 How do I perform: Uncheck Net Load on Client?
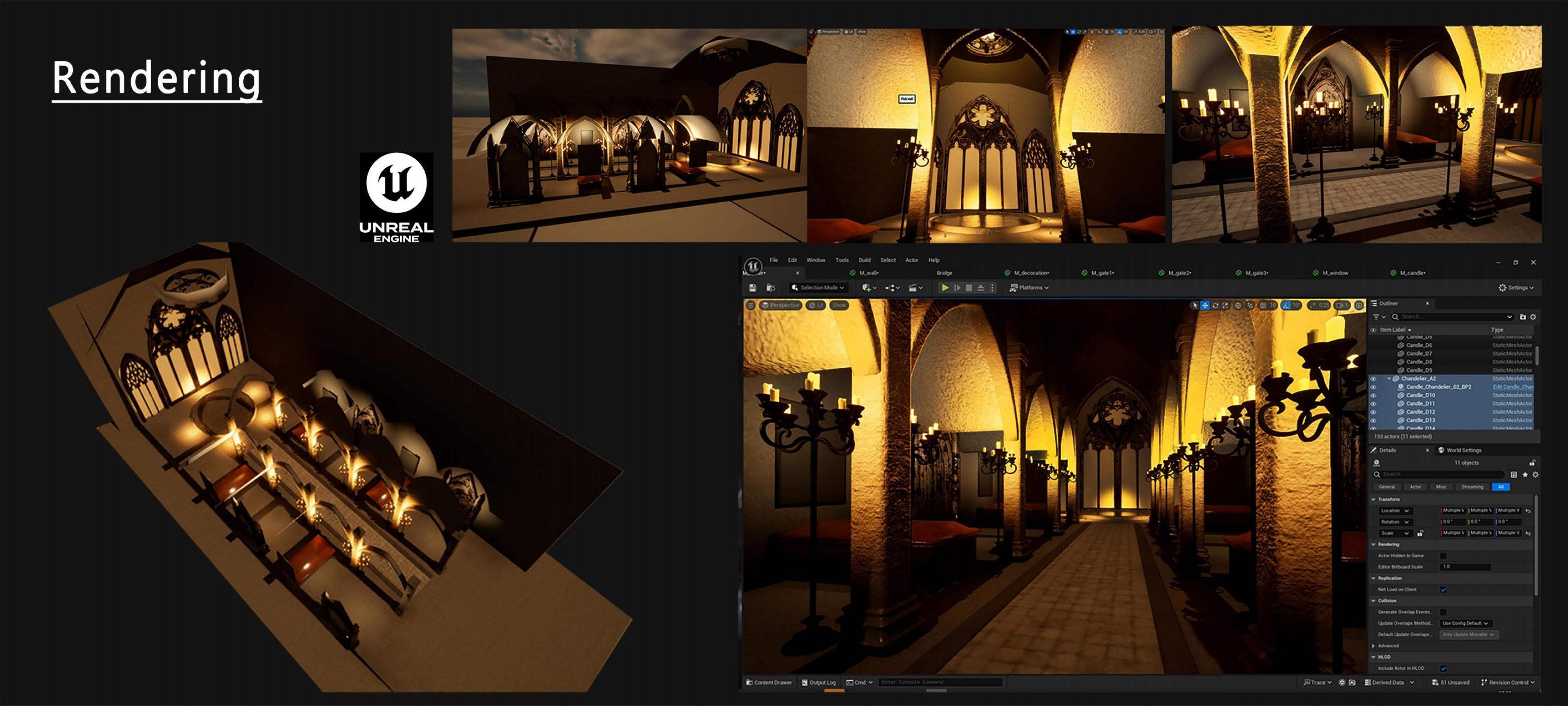pos(1443,590)
